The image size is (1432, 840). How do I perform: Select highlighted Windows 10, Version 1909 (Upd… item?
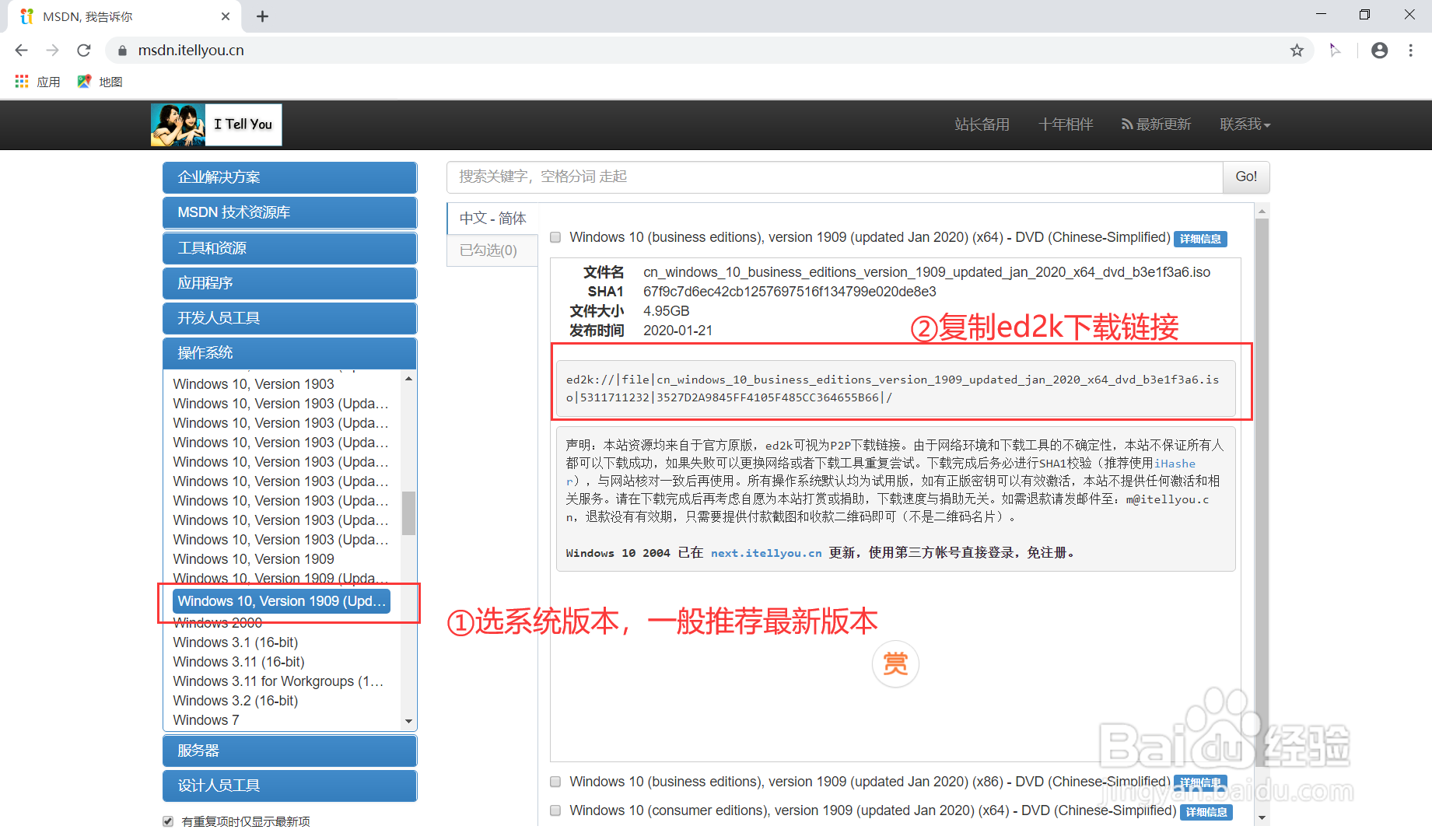[x=282, y=601]
